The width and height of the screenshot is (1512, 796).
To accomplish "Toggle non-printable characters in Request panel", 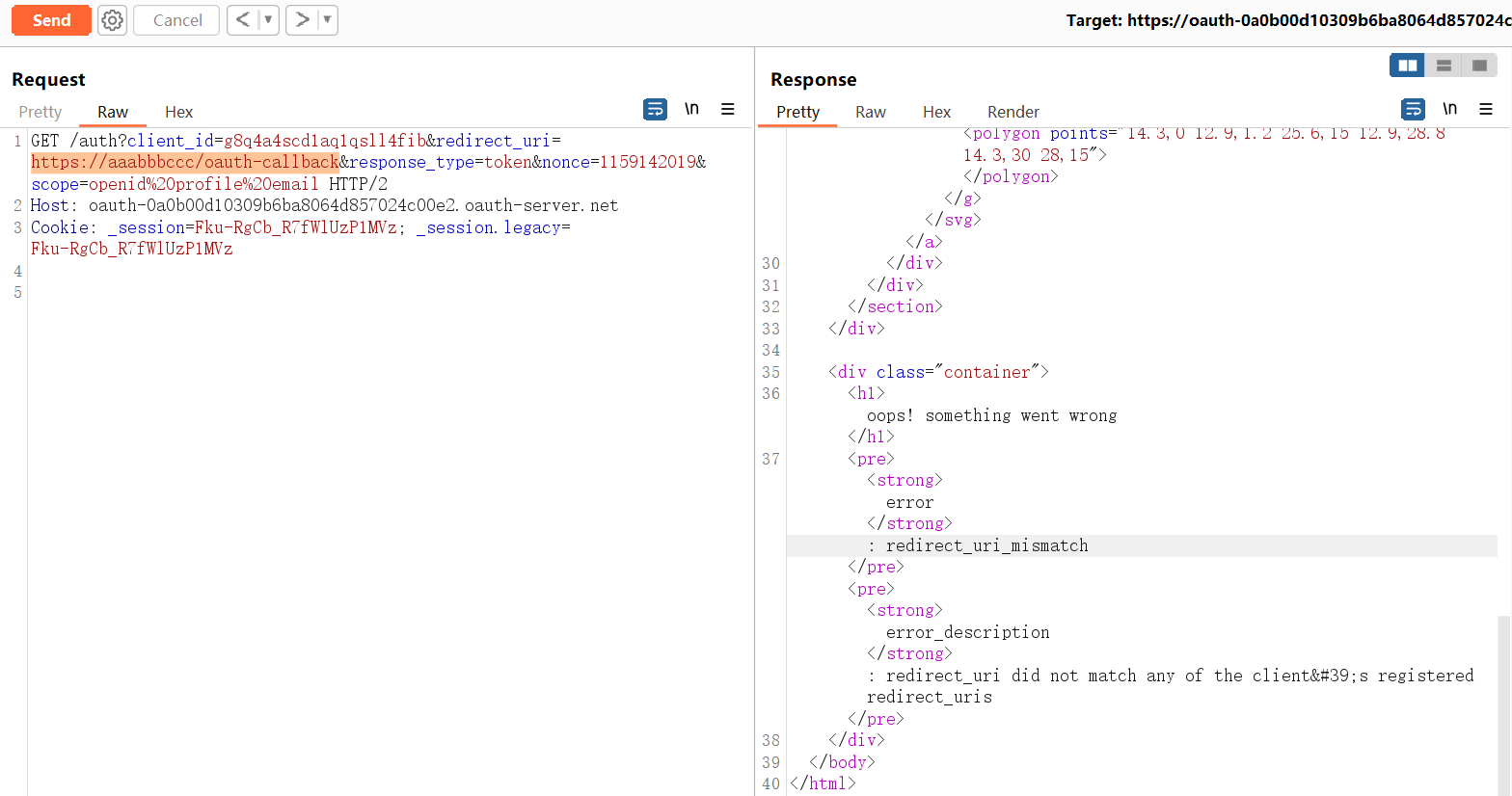I will click(691, 109).
